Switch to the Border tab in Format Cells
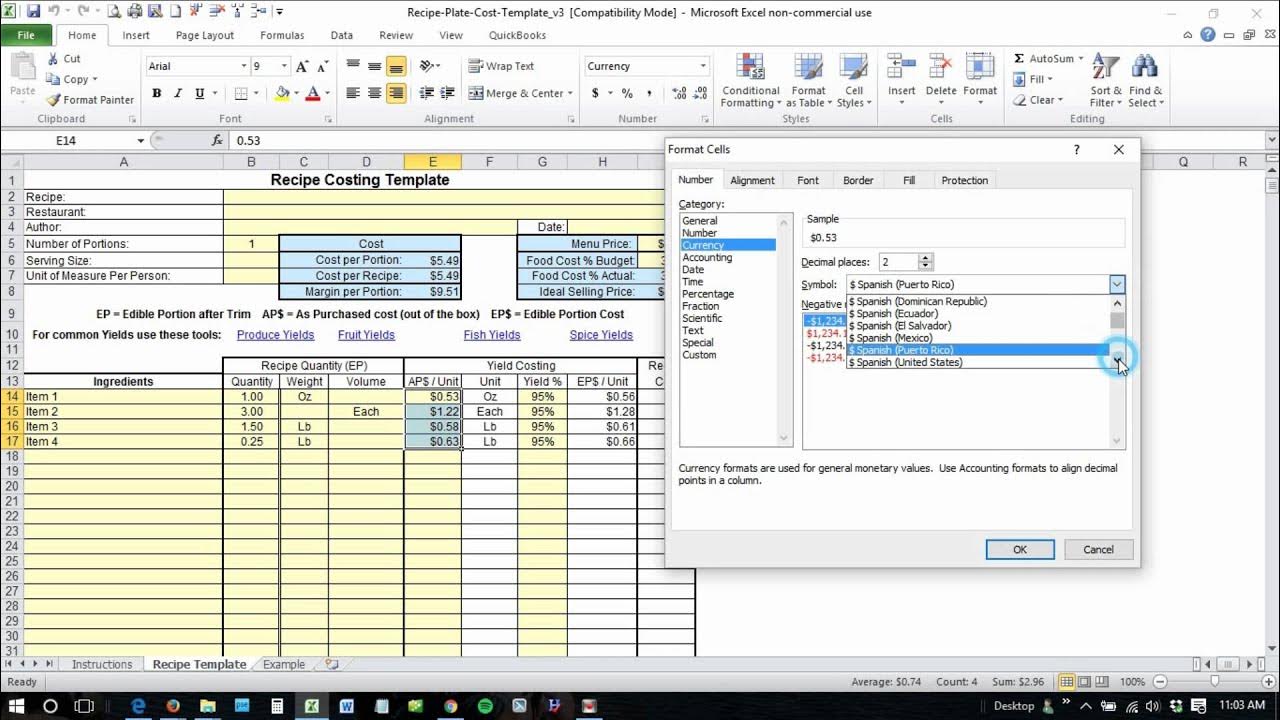Viewport: 1280px width, 720px height. pyautogui.click(x=858, y=180)
